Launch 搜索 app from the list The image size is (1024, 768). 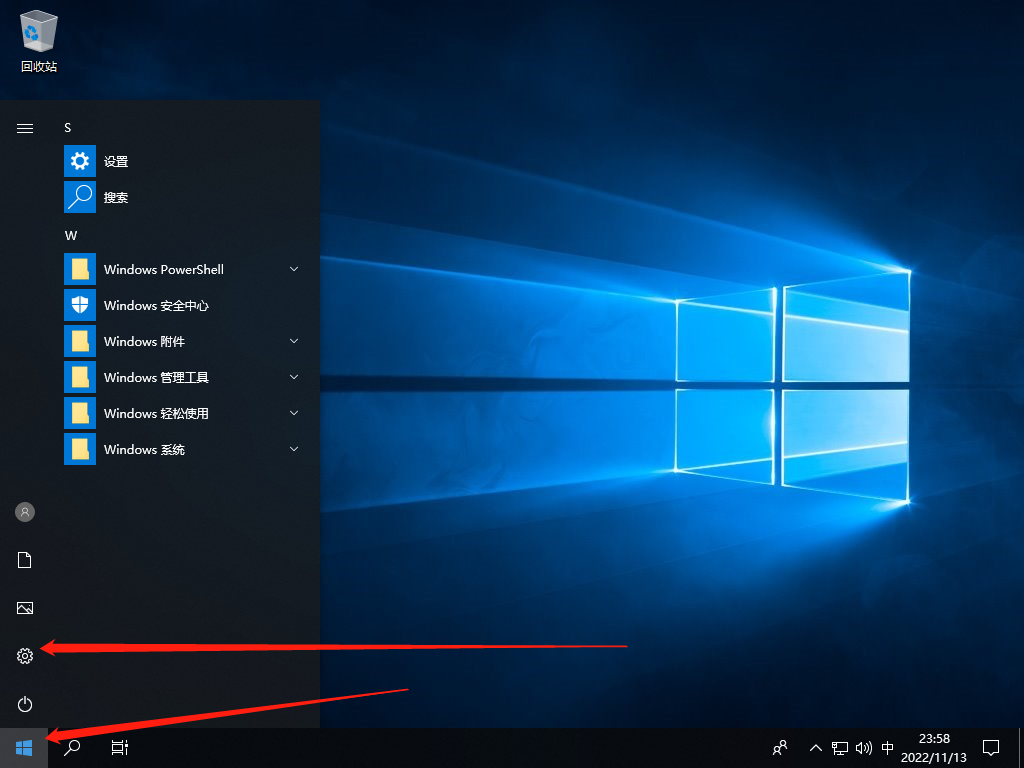click(183, 197)
